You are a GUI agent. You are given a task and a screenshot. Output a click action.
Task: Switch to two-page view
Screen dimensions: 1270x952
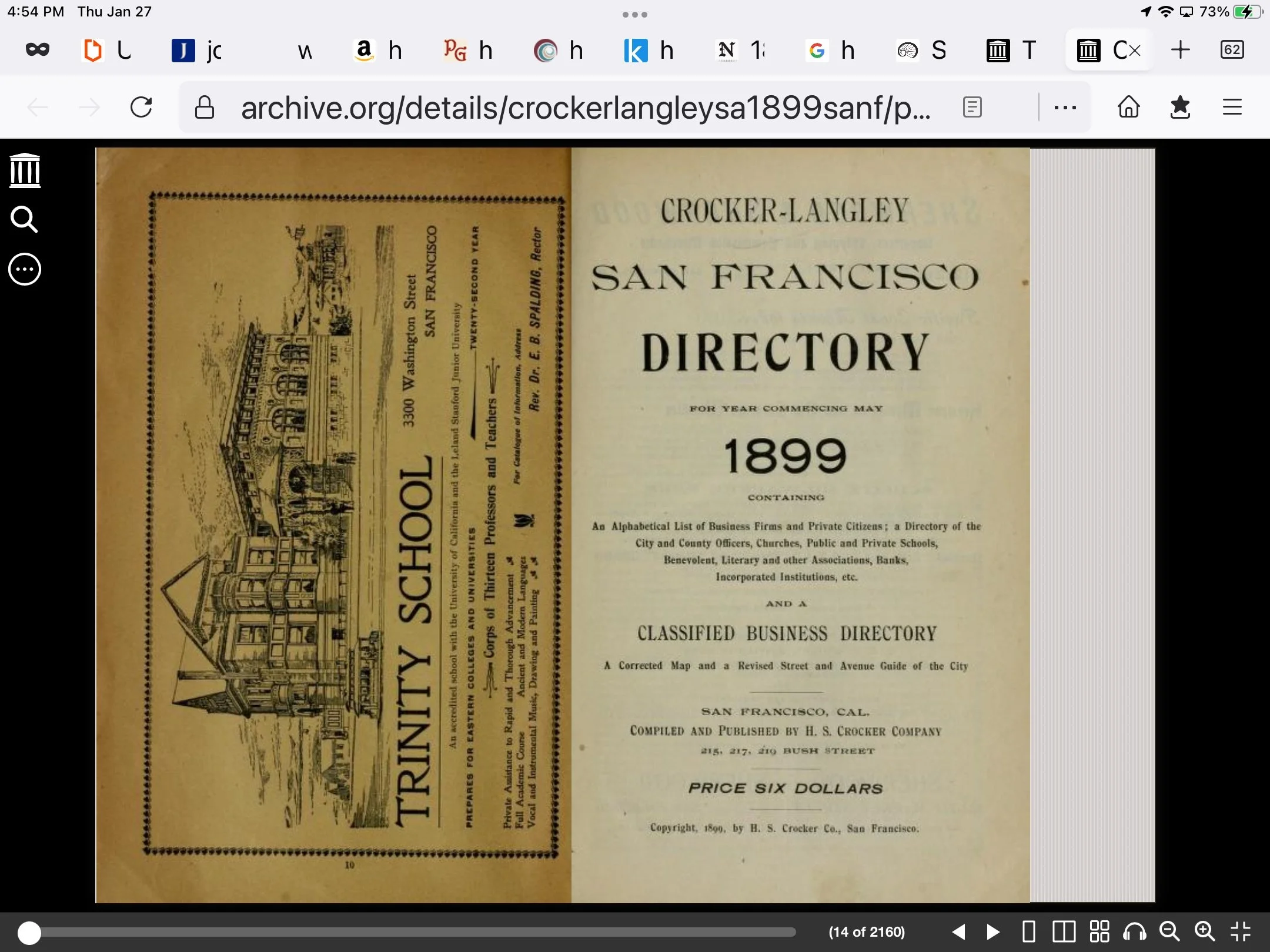click(1064, 931)
